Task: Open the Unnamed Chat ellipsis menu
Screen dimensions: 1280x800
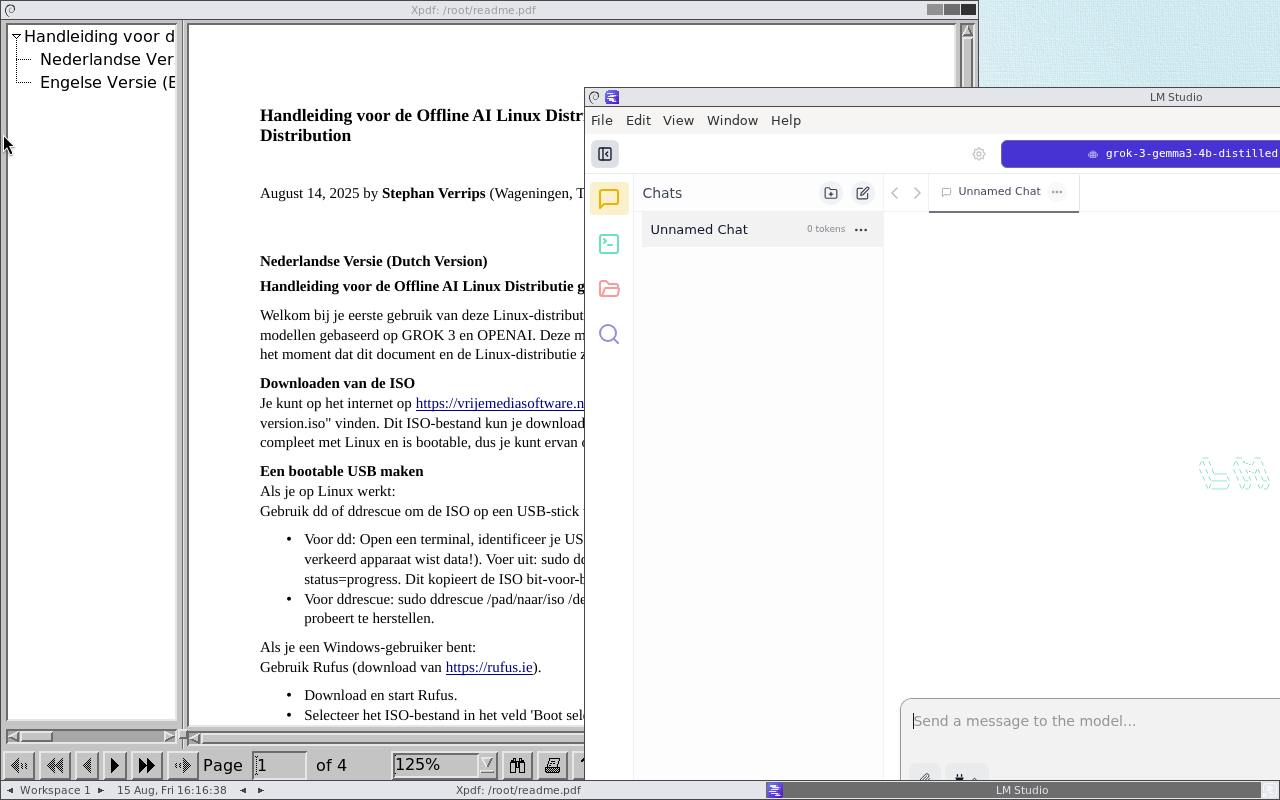Action: click(861, 229)
